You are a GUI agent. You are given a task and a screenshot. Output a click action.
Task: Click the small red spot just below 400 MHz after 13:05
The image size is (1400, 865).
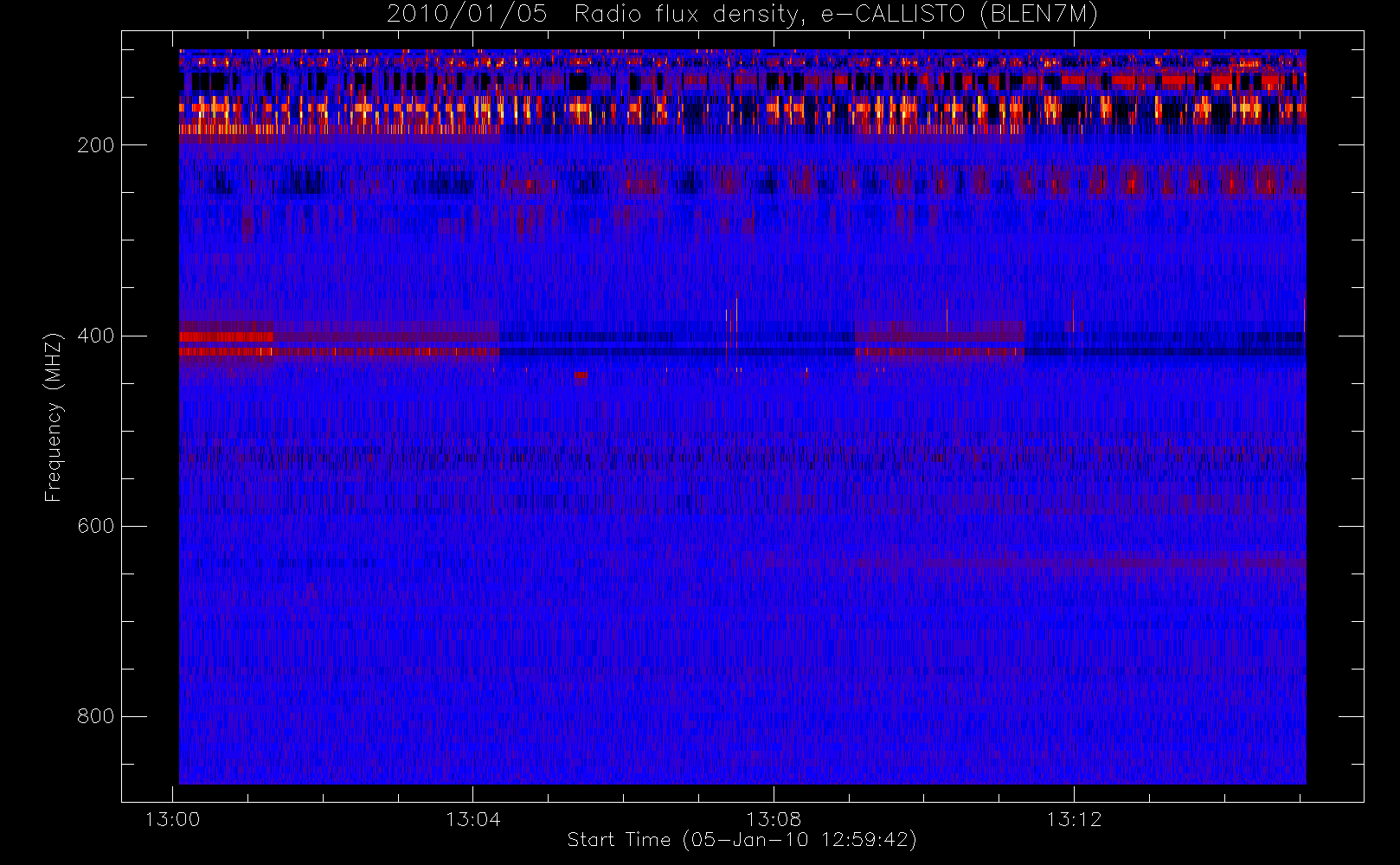coord(581,375)
